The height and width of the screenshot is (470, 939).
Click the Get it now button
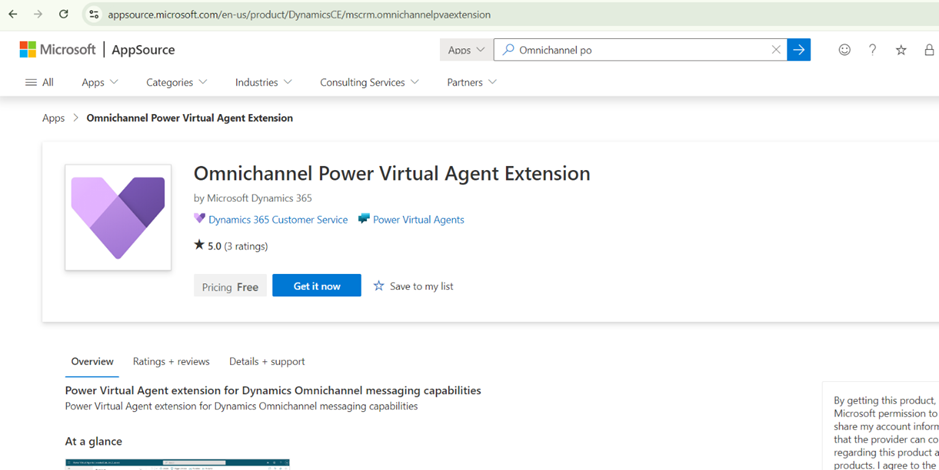pos(316,286)
